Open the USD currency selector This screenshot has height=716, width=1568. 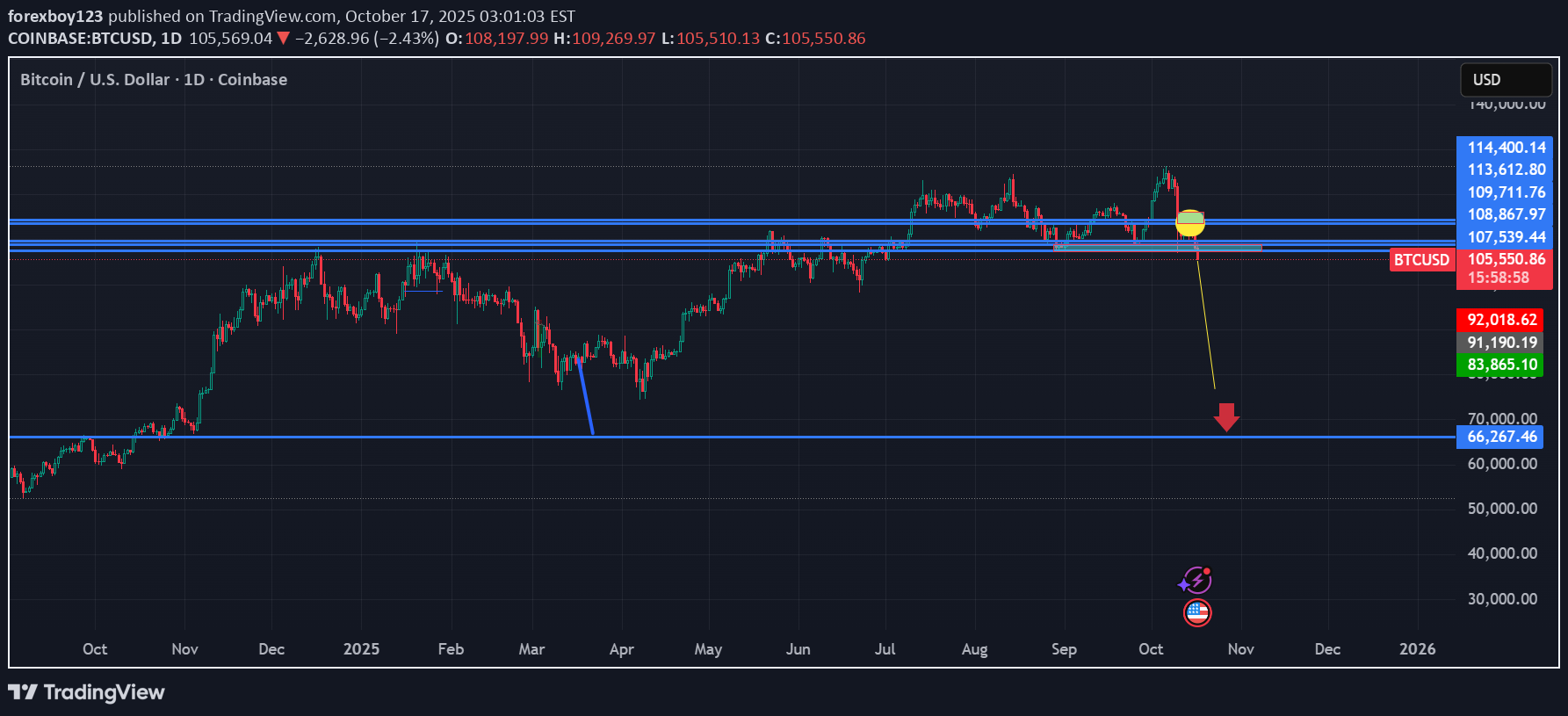coord(1505,80)
